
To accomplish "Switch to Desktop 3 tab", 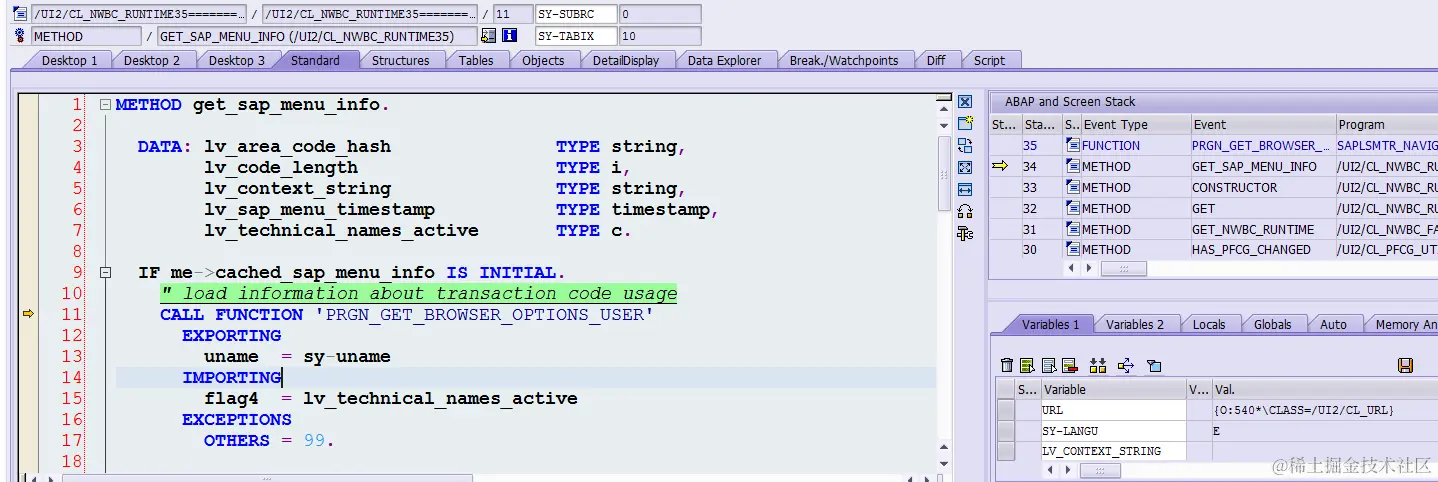I will click(x=237, y=60).
